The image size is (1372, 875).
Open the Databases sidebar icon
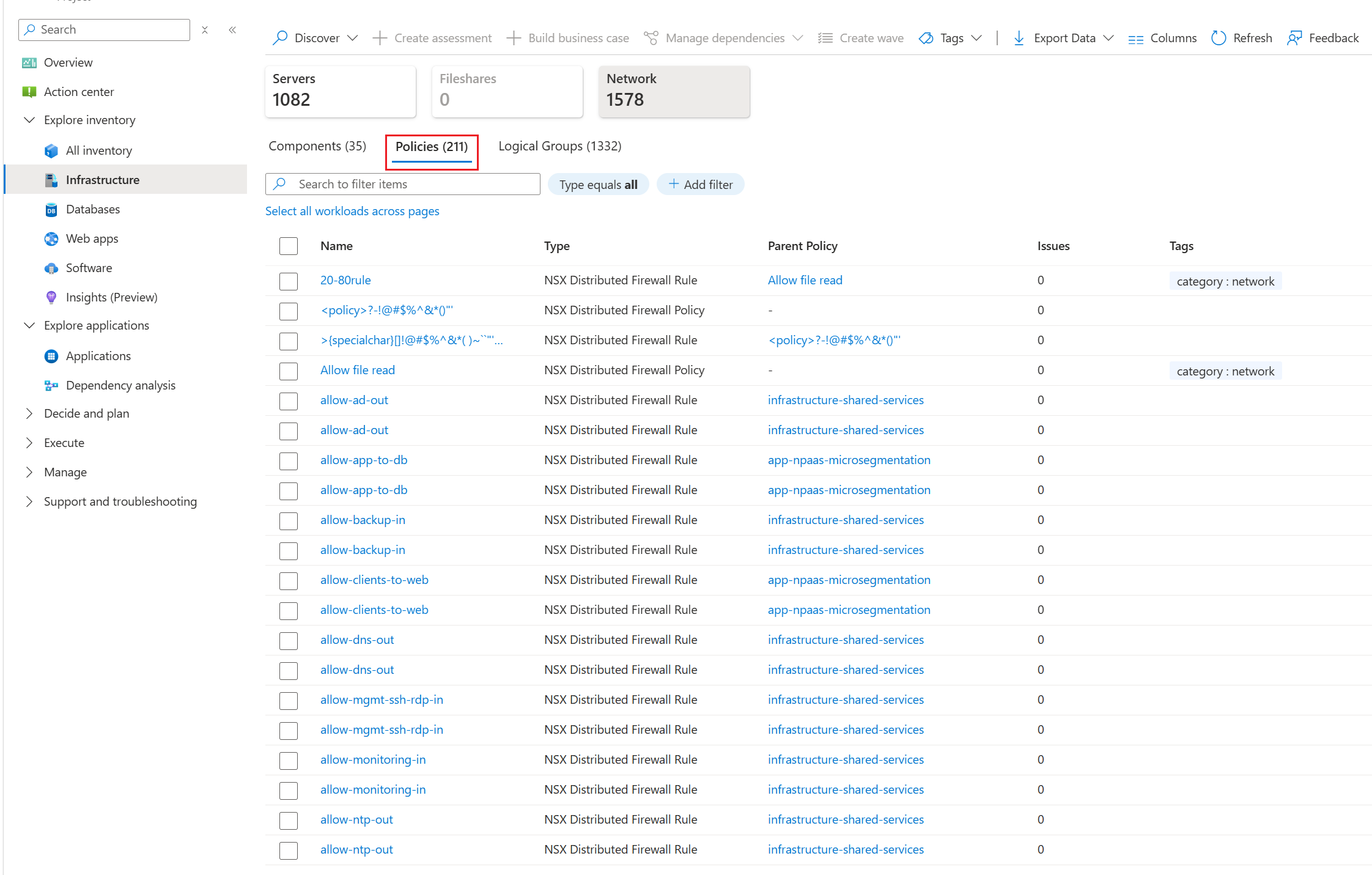pos(51,210)
